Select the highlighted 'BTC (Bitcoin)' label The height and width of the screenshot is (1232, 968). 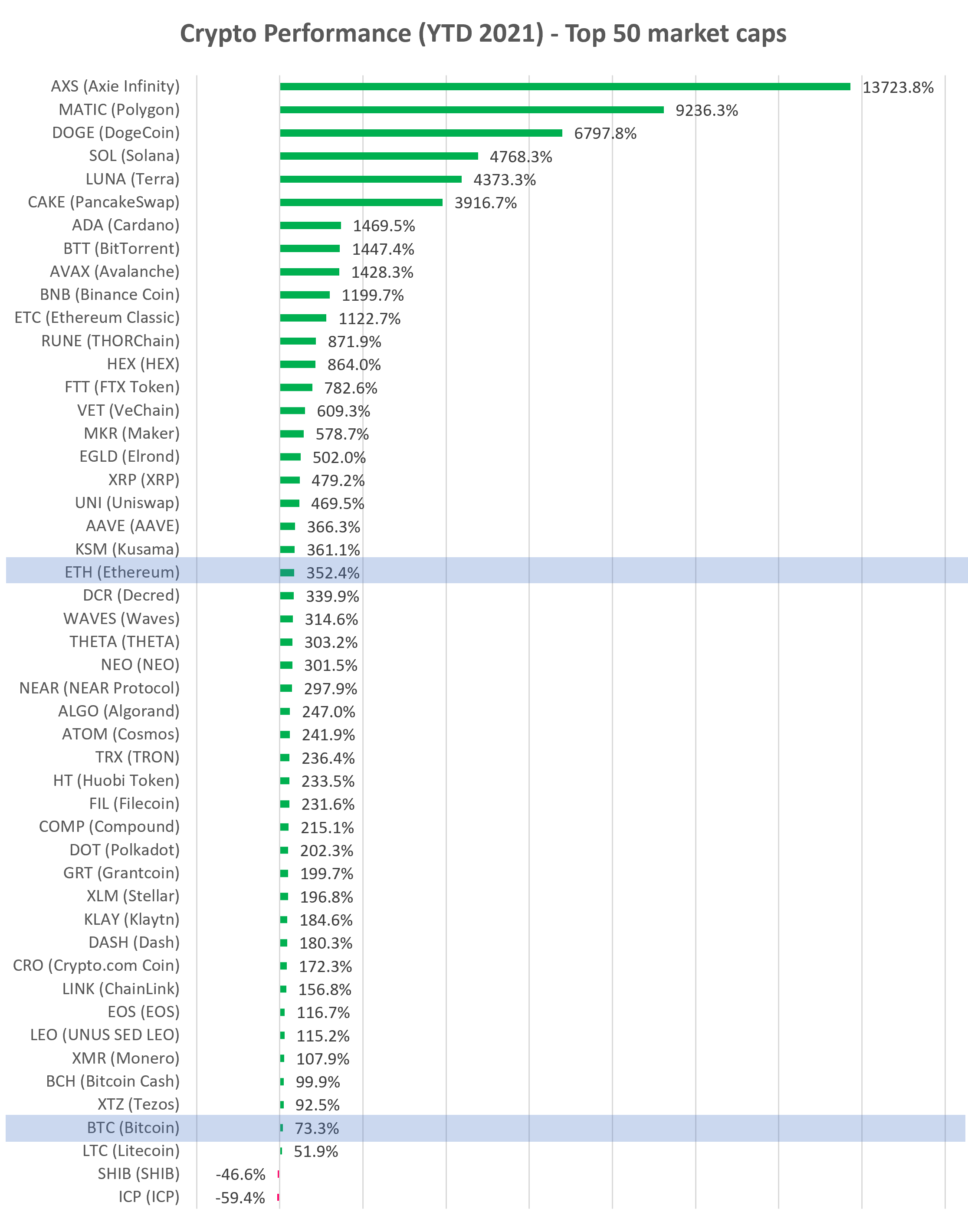click(x=133, y=1128)
